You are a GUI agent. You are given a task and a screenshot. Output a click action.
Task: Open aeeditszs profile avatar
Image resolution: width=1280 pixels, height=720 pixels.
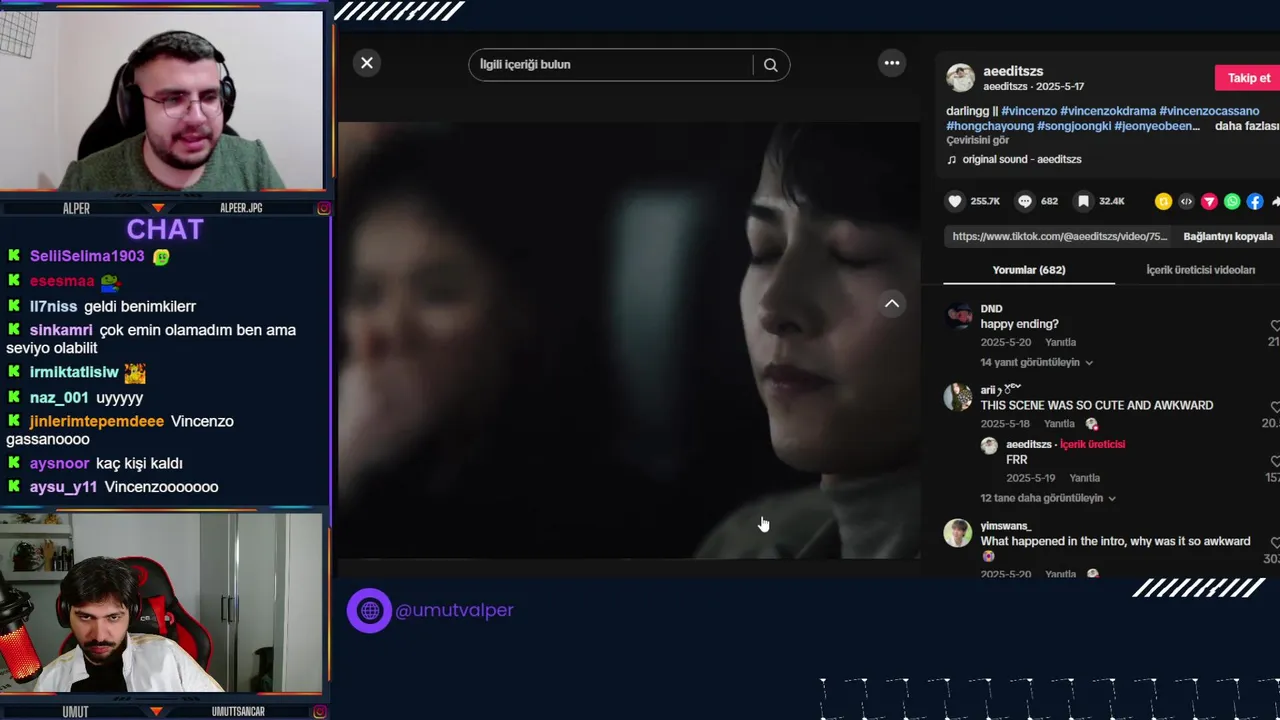(960, 78)
